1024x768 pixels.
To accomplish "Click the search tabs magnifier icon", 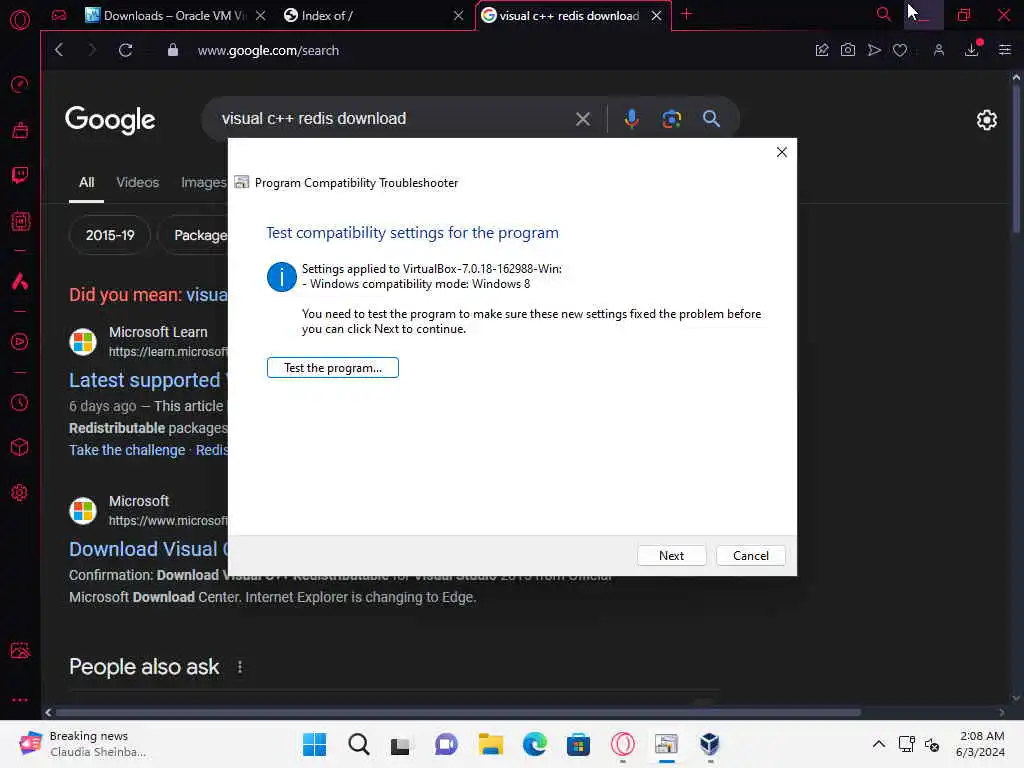I will tap(883, 14).
